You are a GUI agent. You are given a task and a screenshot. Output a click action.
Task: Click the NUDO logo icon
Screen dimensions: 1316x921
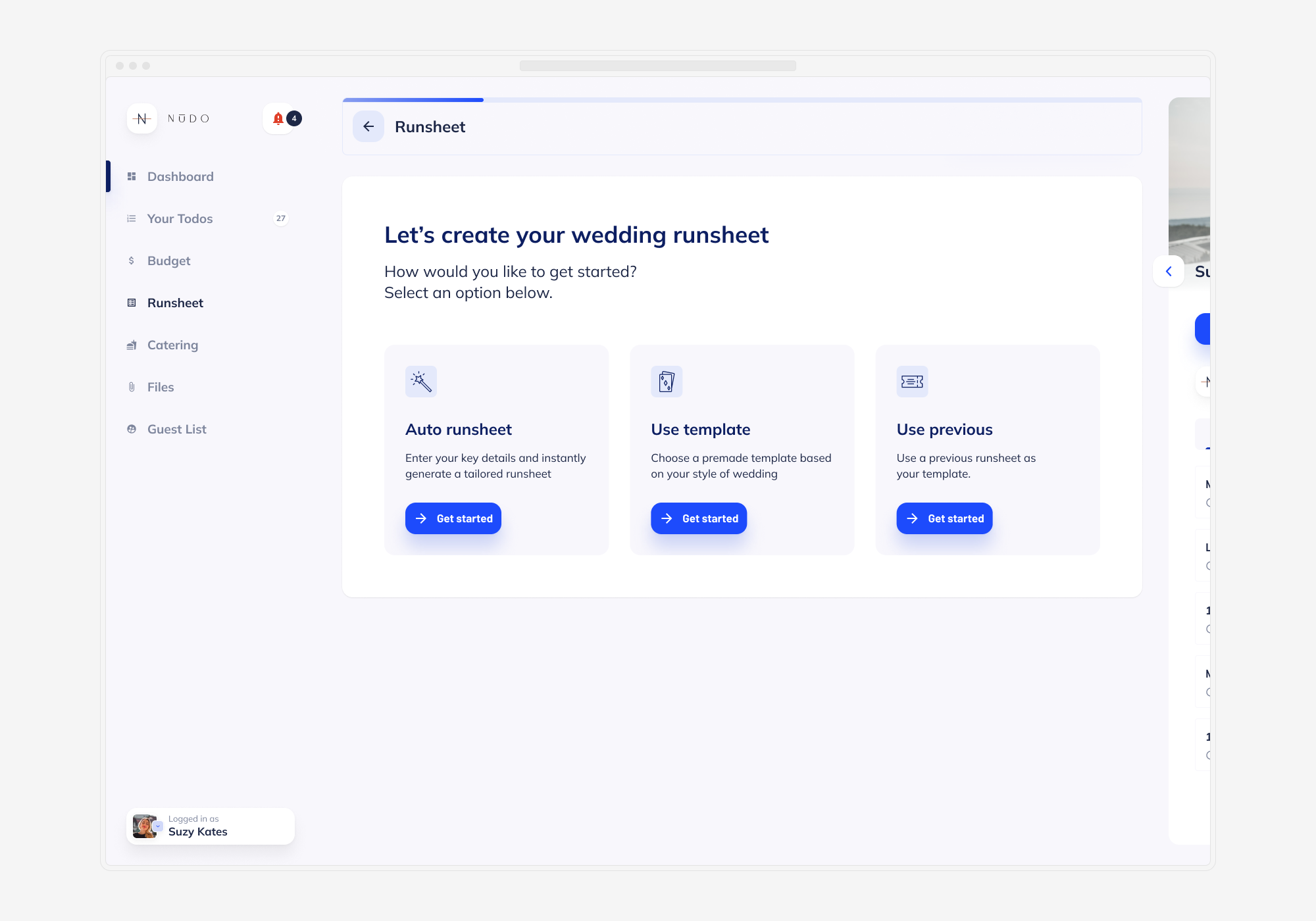(141, 118)
